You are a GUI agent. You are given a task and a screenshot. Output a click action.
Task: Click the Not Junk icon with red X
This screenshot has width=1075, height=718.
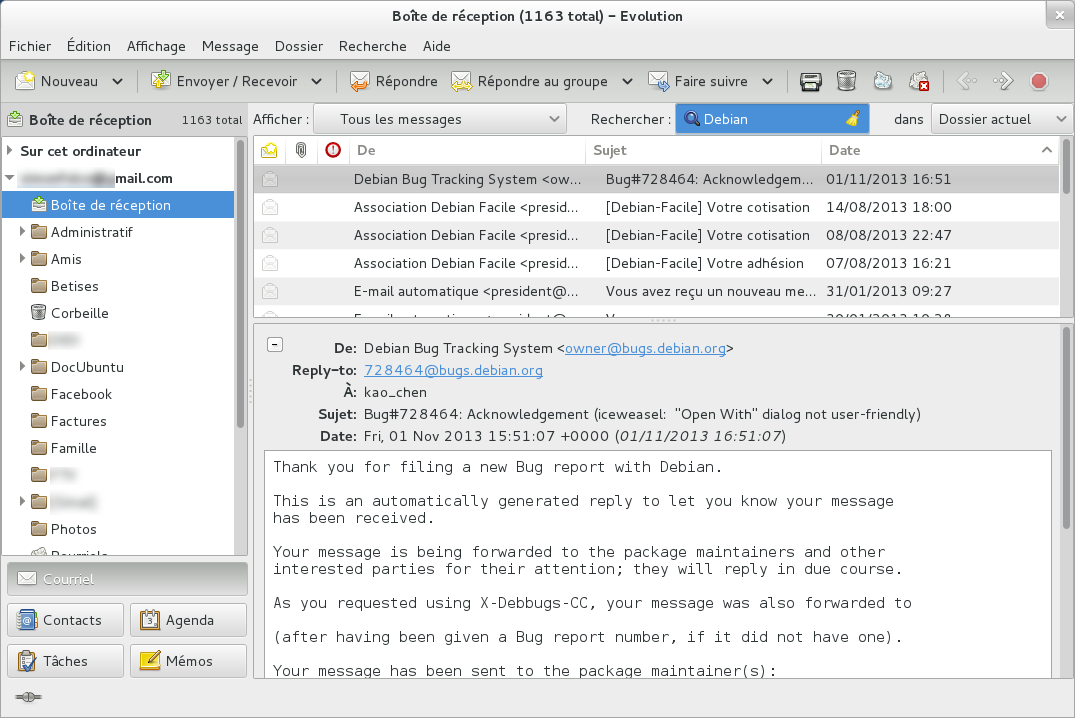coord(918,82)
